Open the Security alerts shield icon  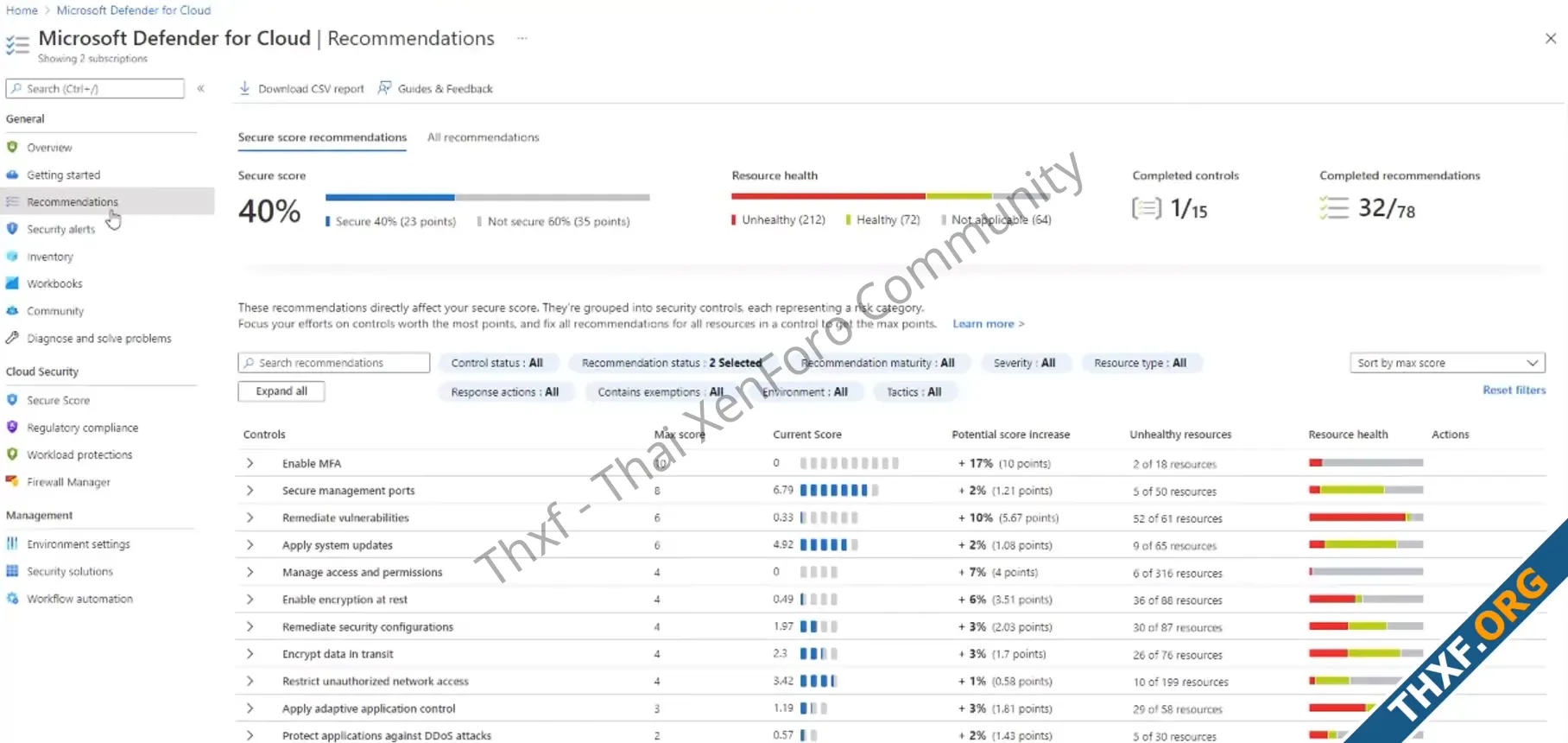12,229
